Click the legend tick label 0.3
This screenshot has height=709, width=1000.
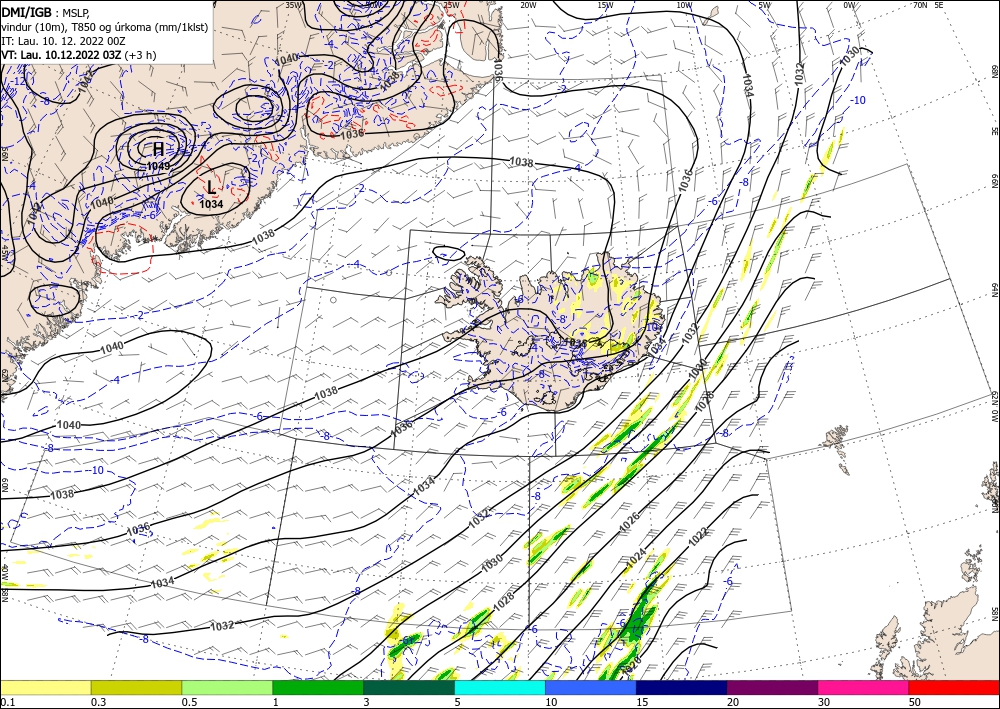[98, 702]
